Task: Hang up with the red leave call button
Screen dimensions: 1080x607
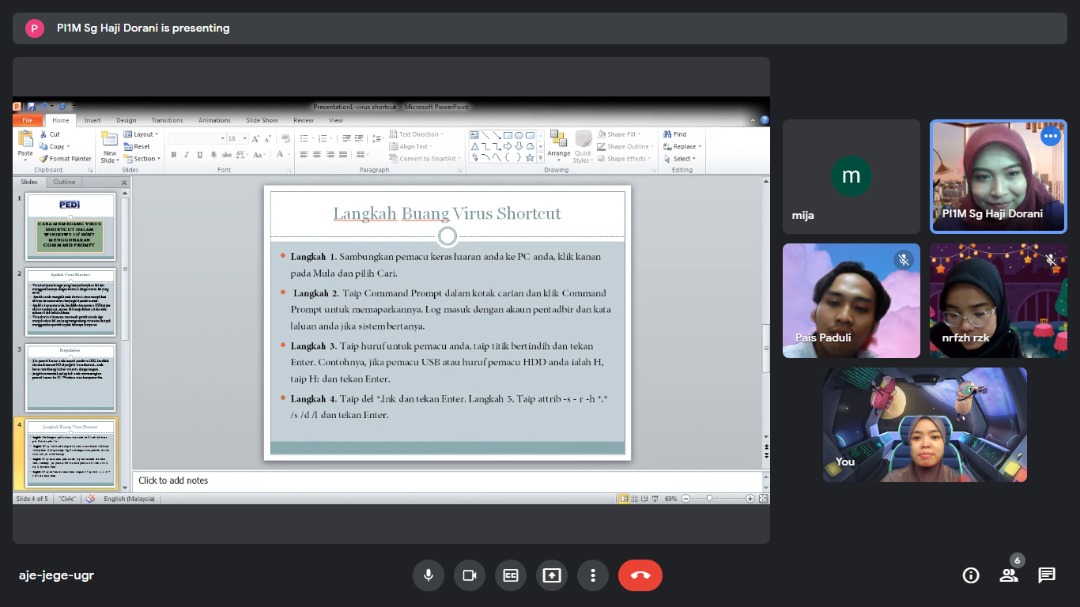Action: (640, 575)
